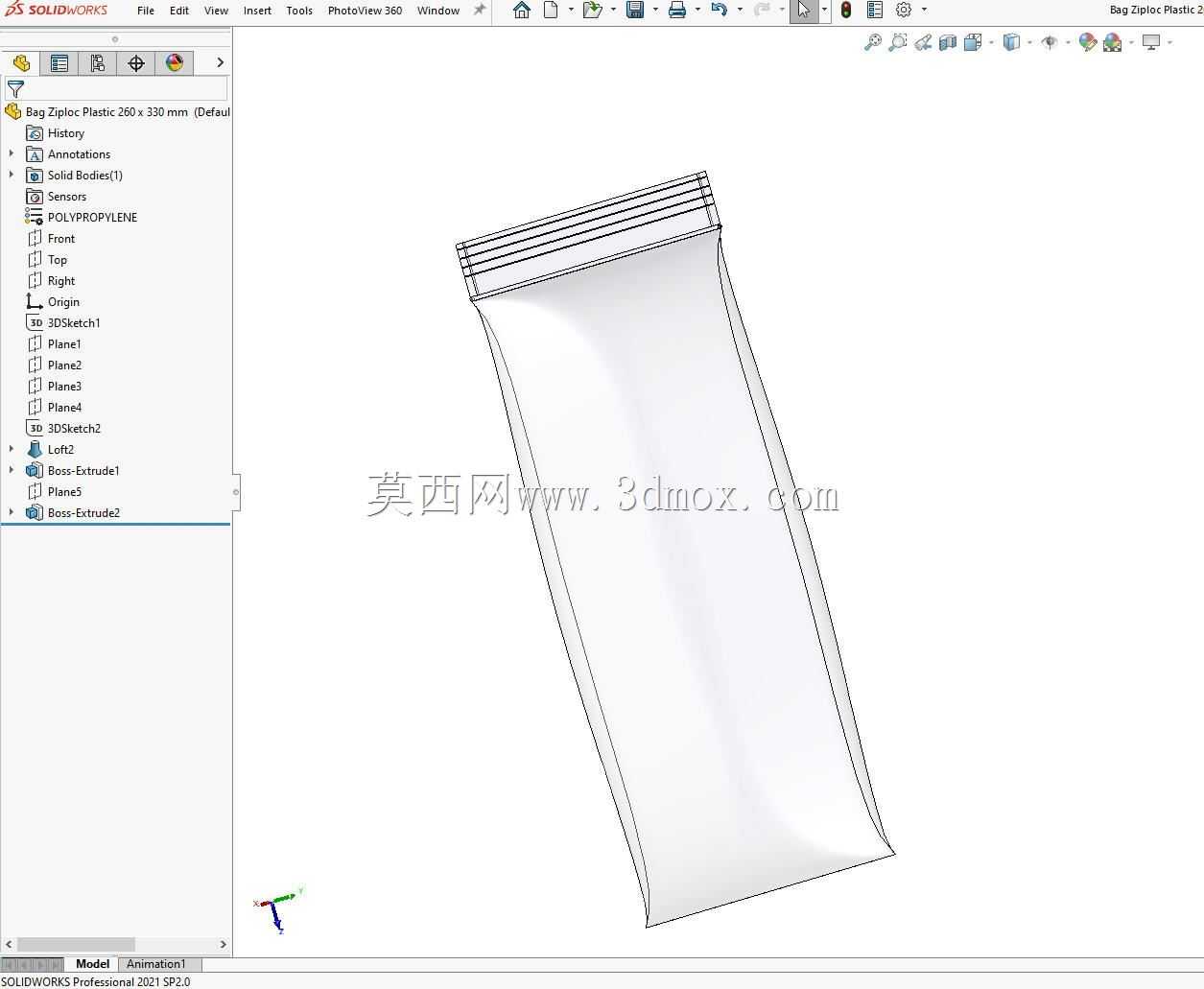Image resolution: width=1204 pixels, height=989 pixels.
Task: Switch to FeatureManager Design Tree tab
Action: [x=21, y=63]
